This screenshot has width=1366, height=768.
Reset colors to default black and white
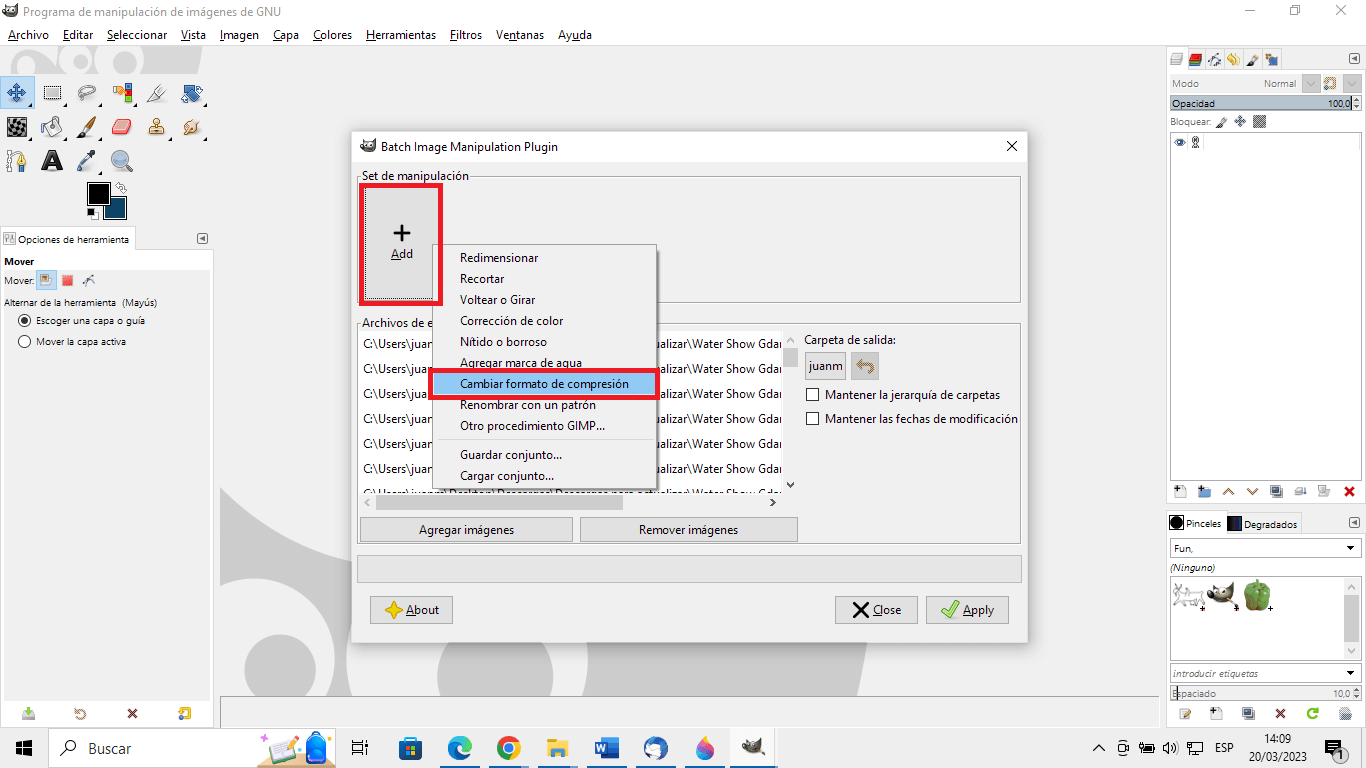pyautogui.click(x=92, y=213)
